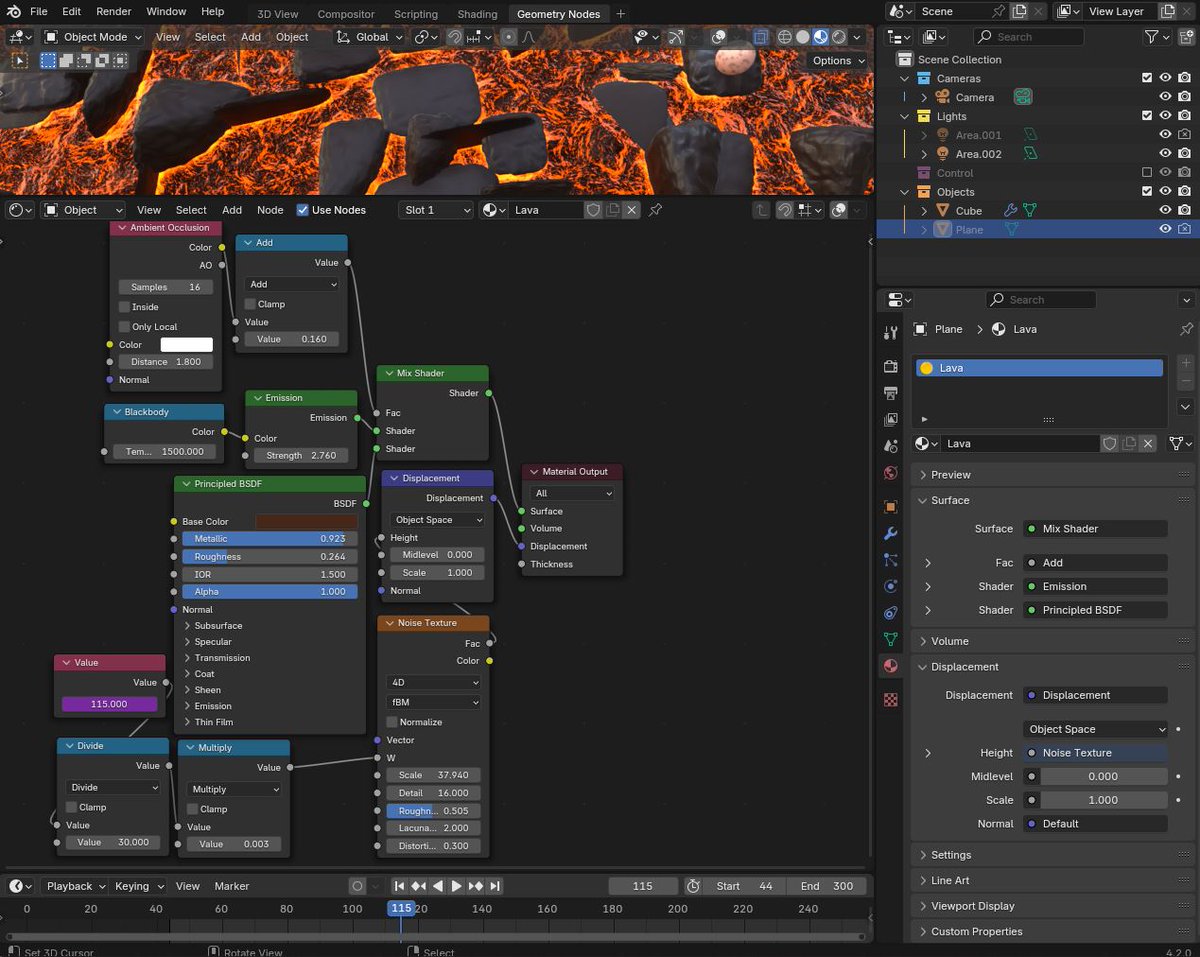
Task: Enable Only Local on Ambient Occlusion node
Action: click(124, 327)
